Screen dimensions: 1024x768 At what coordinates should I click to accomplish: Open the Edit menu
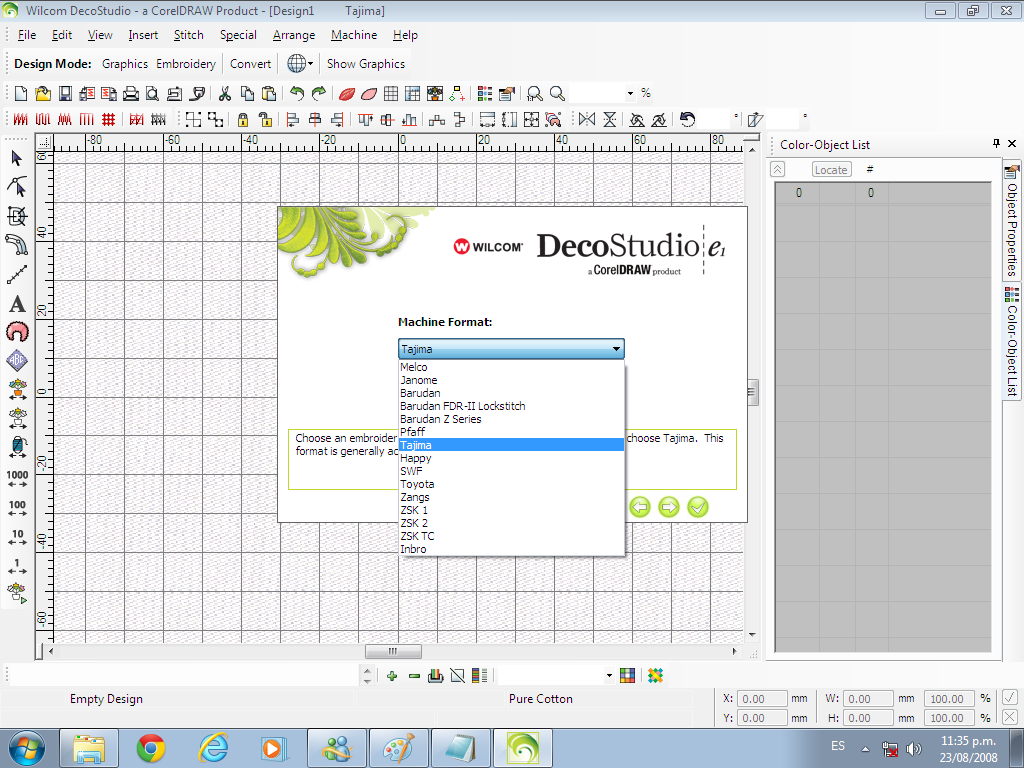(x=62, y=35)
